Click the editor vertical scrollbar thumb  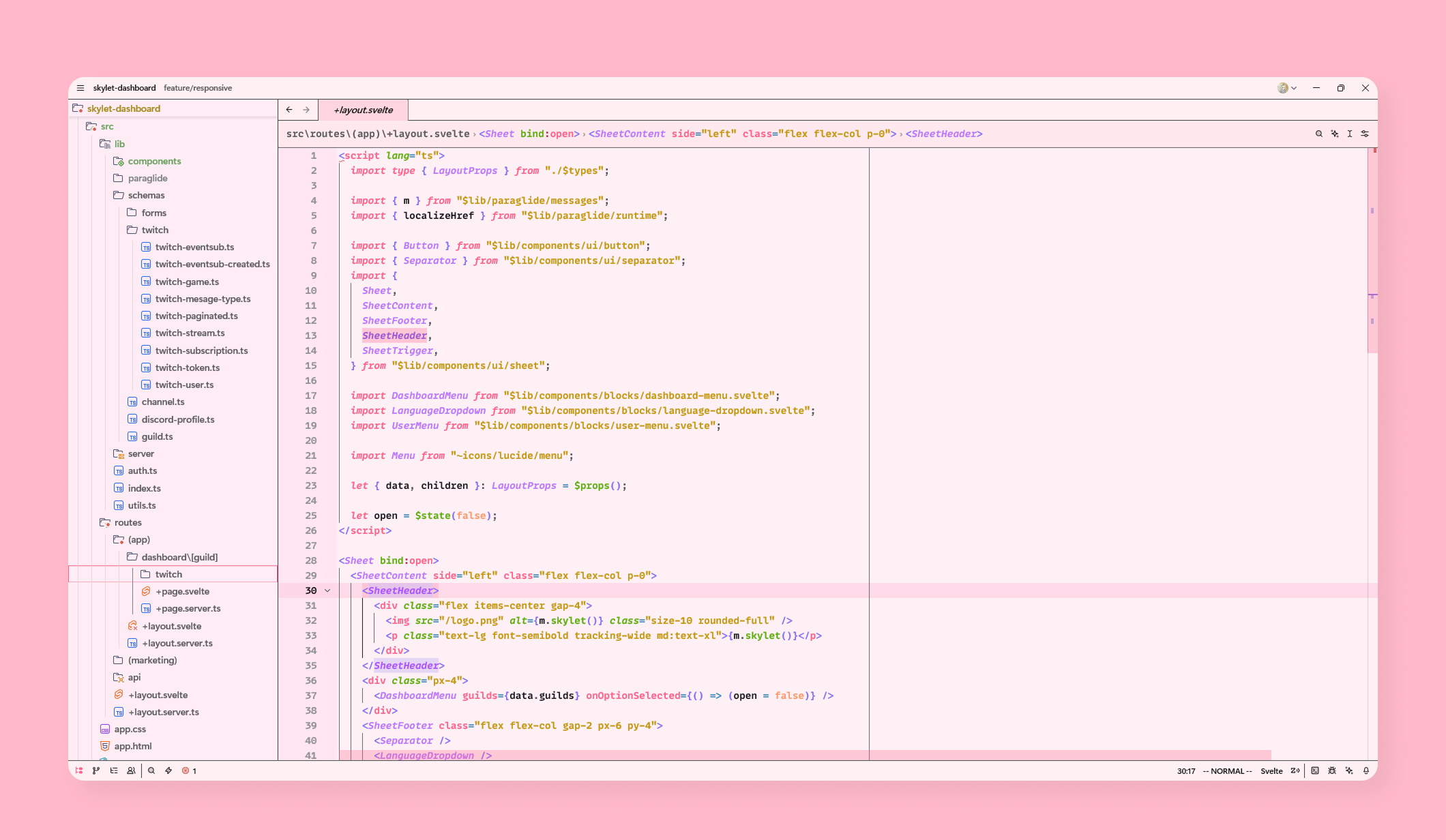[x=1372, y=251]
